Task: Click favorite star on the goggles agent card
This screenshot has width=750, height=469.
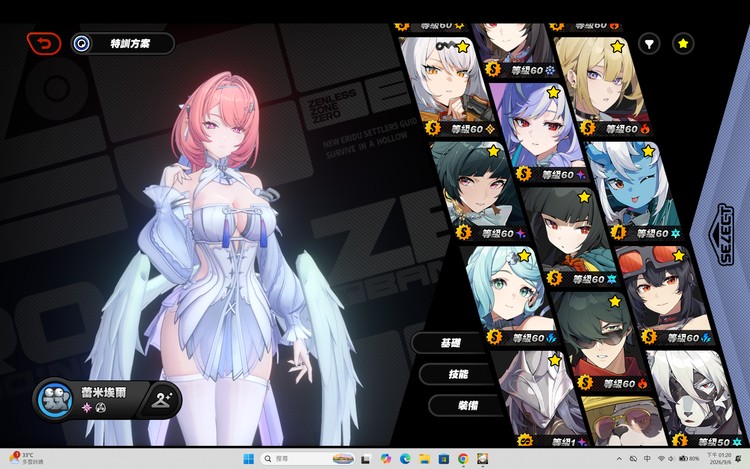Action: [x=679, y=256]
